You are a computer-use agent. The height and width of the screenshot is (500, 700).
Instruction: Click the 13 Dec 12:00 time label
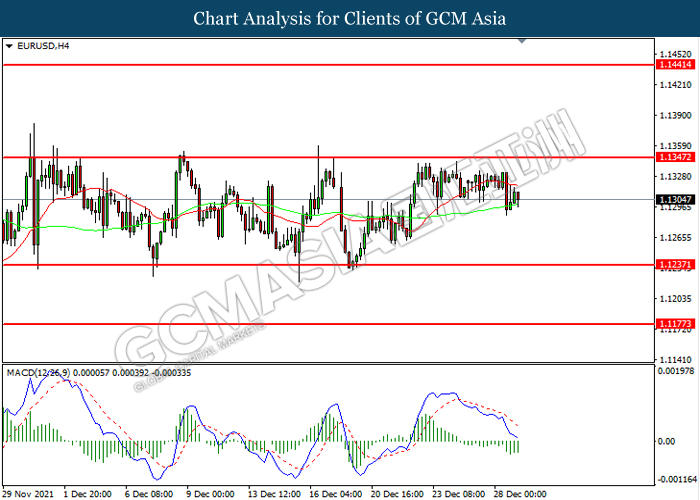pyautogui.click(x=274, y=494)
